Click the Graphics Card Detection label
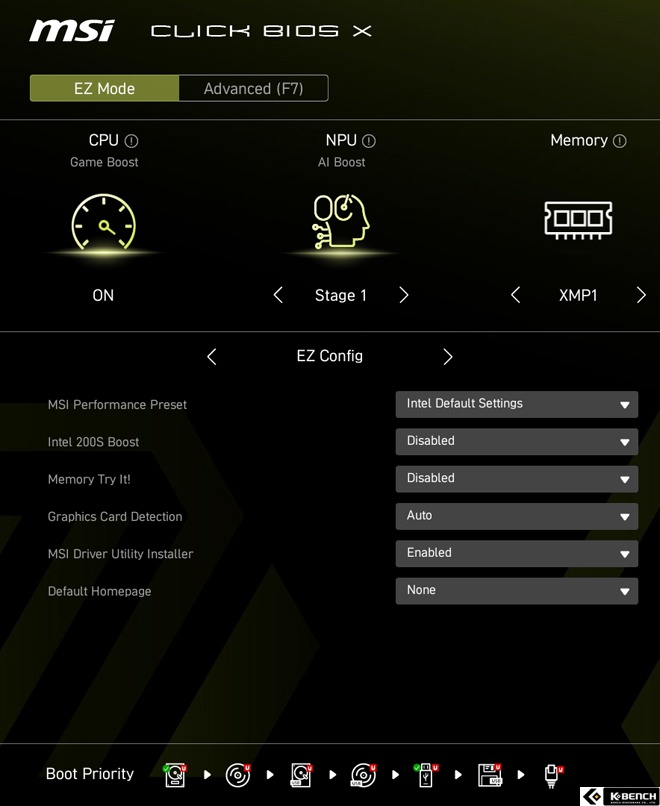 point(115,517)
